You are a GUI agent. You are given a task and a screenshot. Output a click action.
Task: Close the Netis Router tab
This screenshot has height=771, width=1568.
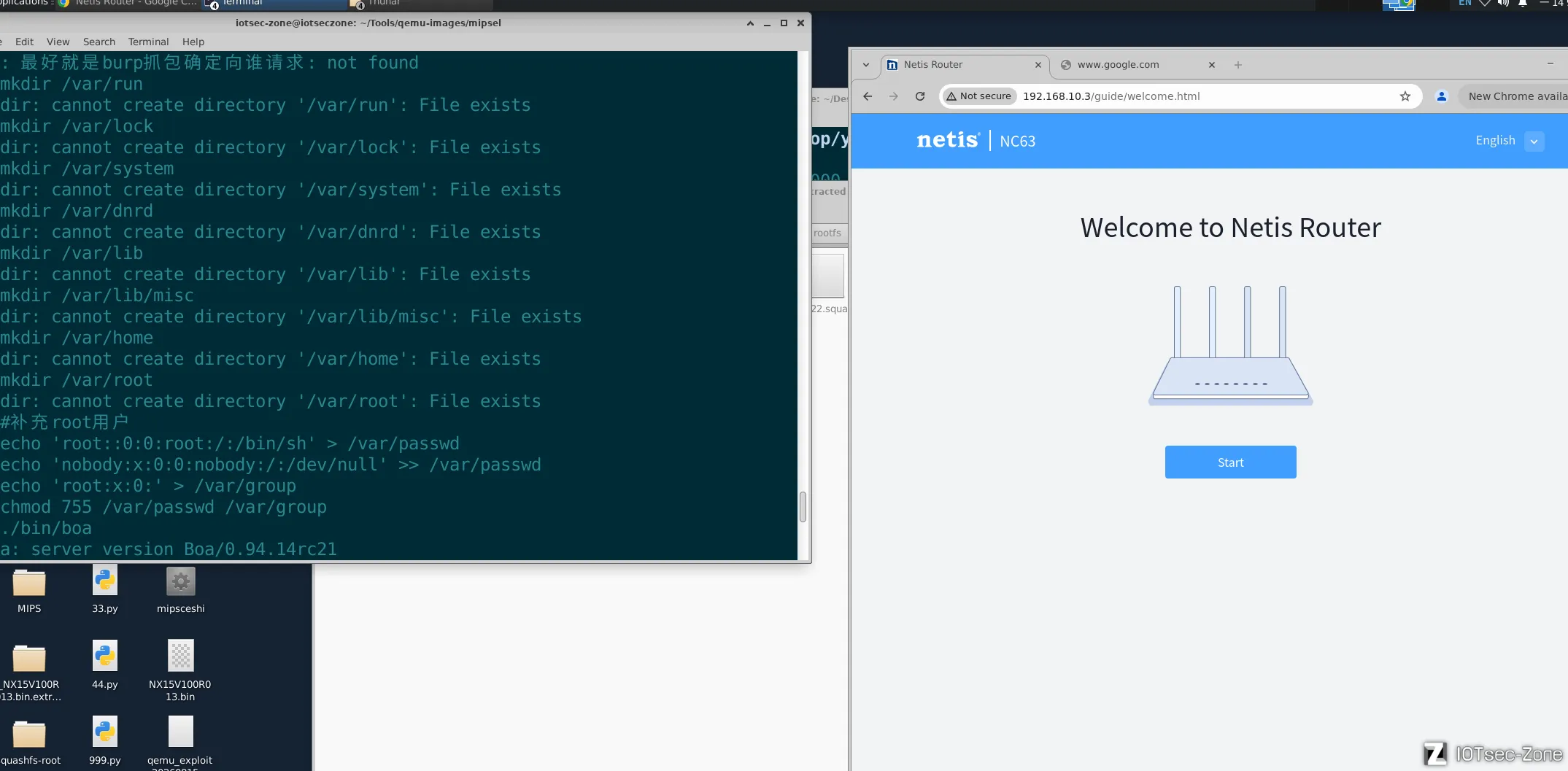pyautogui.click(x=1038, y=65)
